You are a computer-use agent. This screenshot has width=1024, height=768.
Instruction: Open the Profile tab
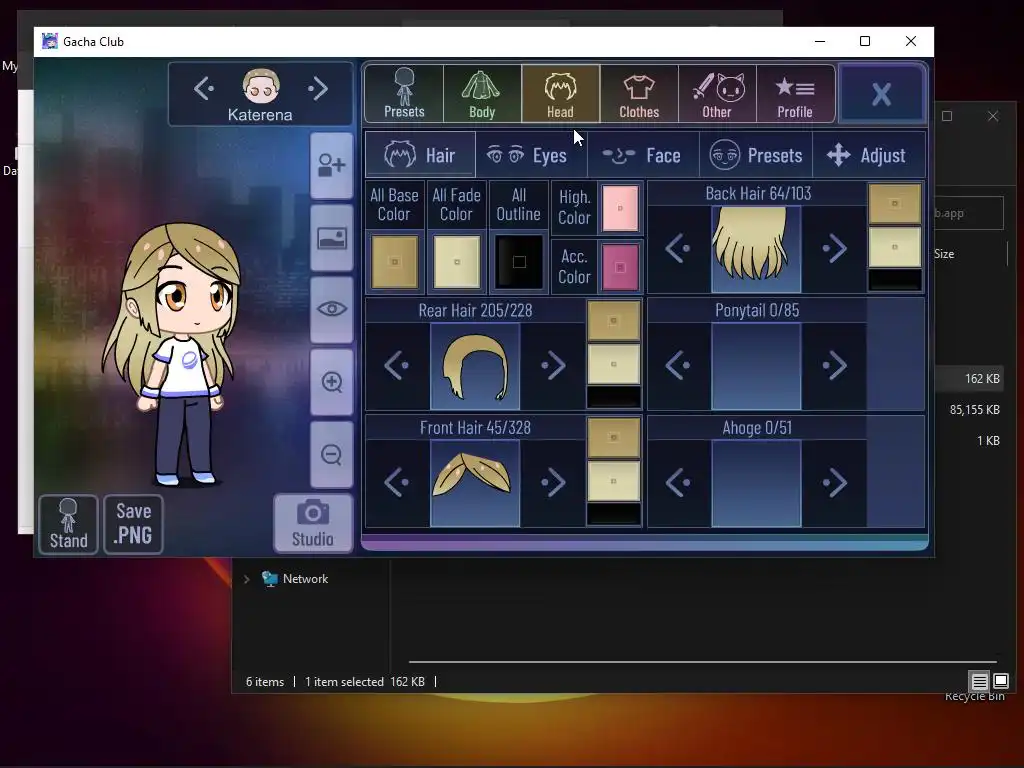[x=795, y=93]
